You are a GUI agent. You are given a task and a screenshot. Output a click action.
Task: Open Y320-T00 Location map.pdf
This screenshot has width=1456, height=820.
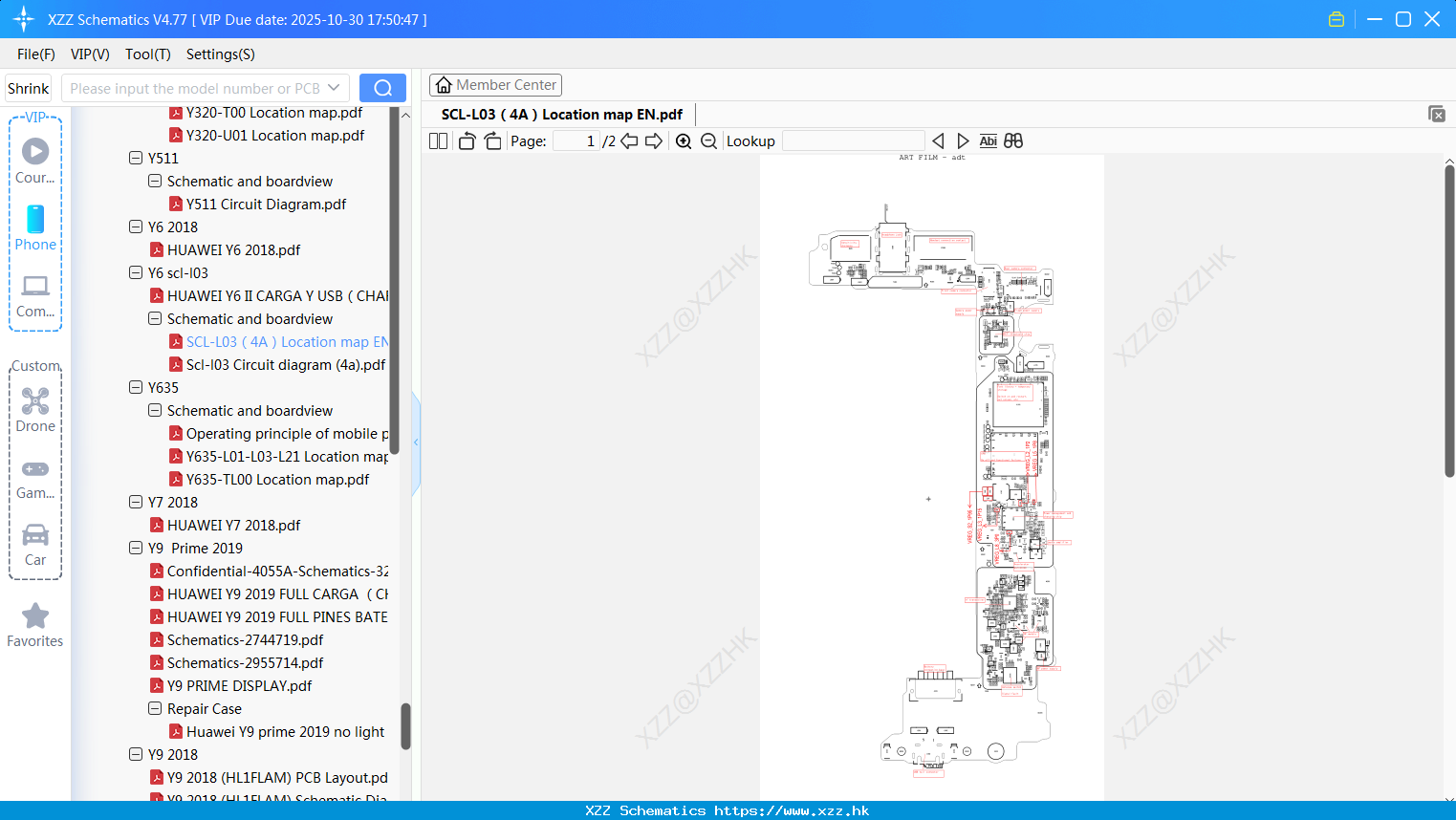pos(274,113)
